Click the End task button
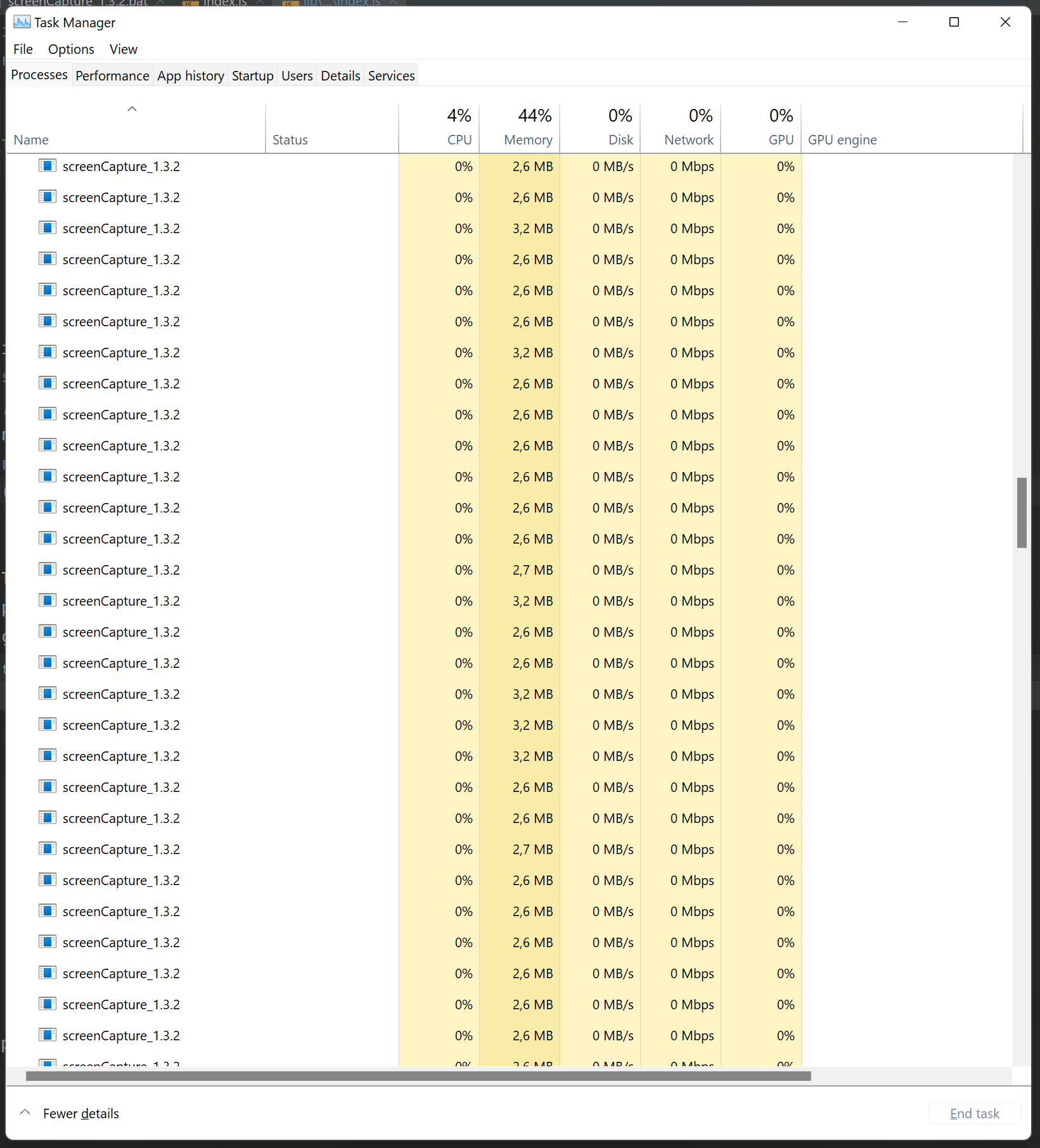 click(974, 1113)
